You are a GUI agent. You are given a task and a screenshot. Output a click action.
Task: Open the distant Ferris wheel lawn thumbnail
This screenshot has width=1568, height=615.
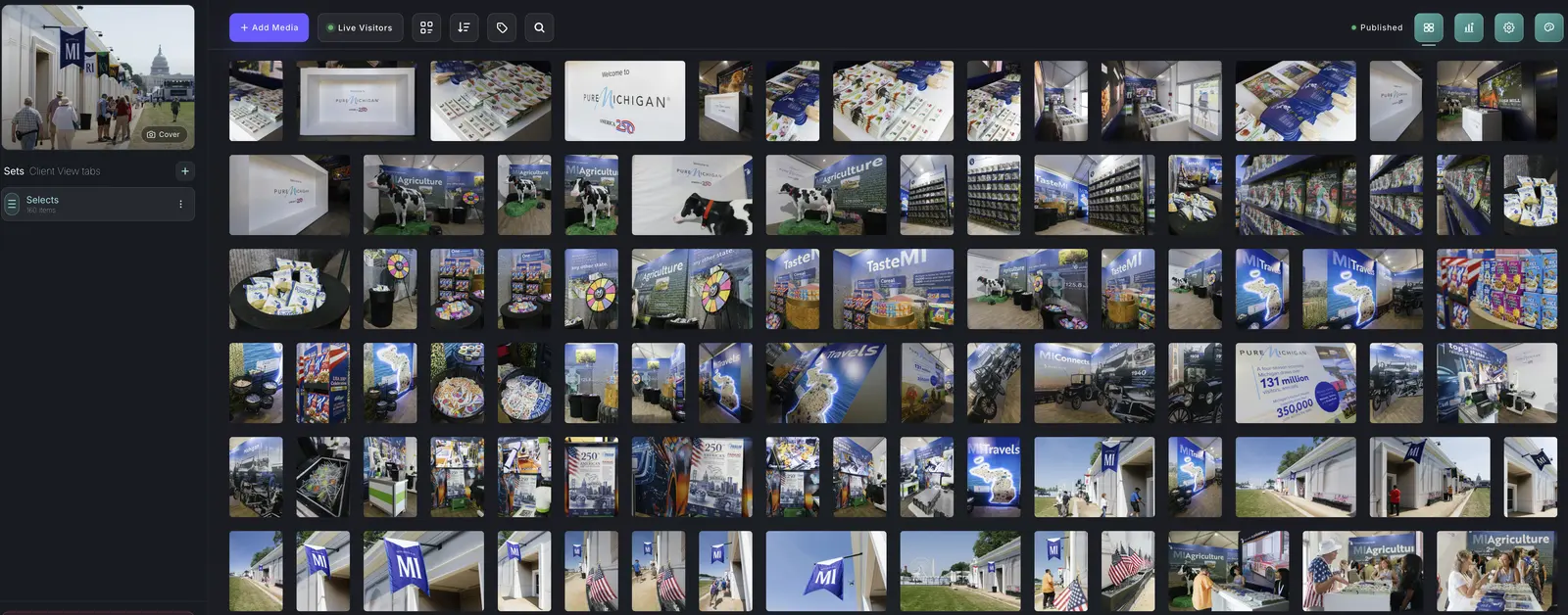point(960,571)
